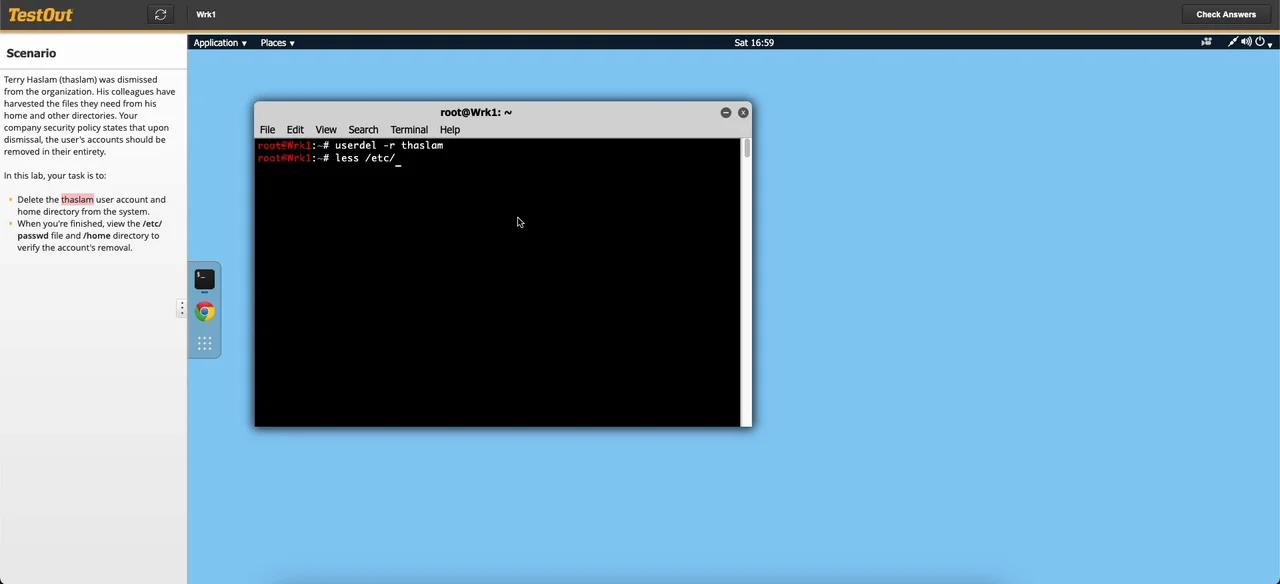Click the 'userdel -r thaslam' command text

(x=389, y=146)
